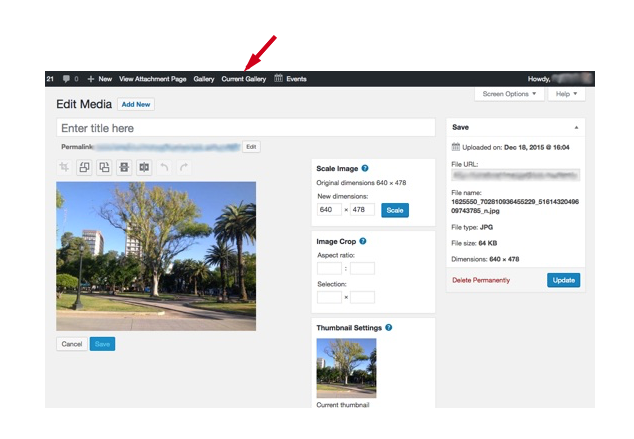
Task: Click 'Dec 18, 2015 @ 16:04' upload date
Action: click(x=537, y=147)
